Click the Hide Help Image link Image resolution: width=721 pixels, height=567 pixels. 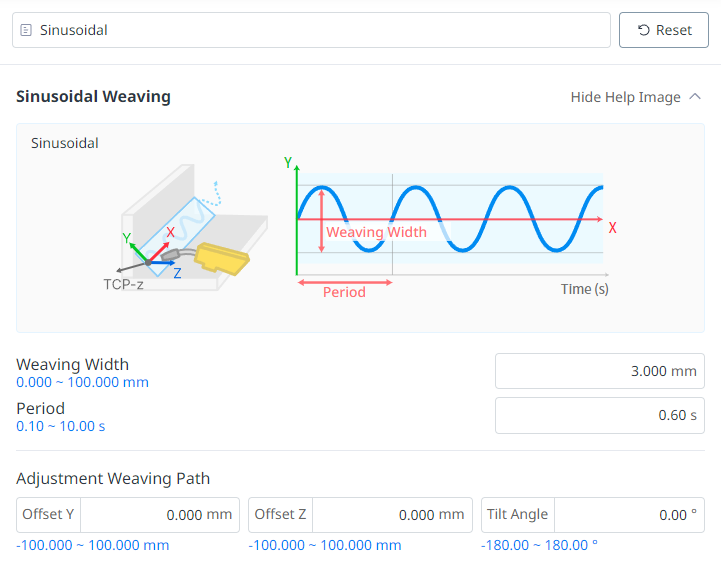625,97
